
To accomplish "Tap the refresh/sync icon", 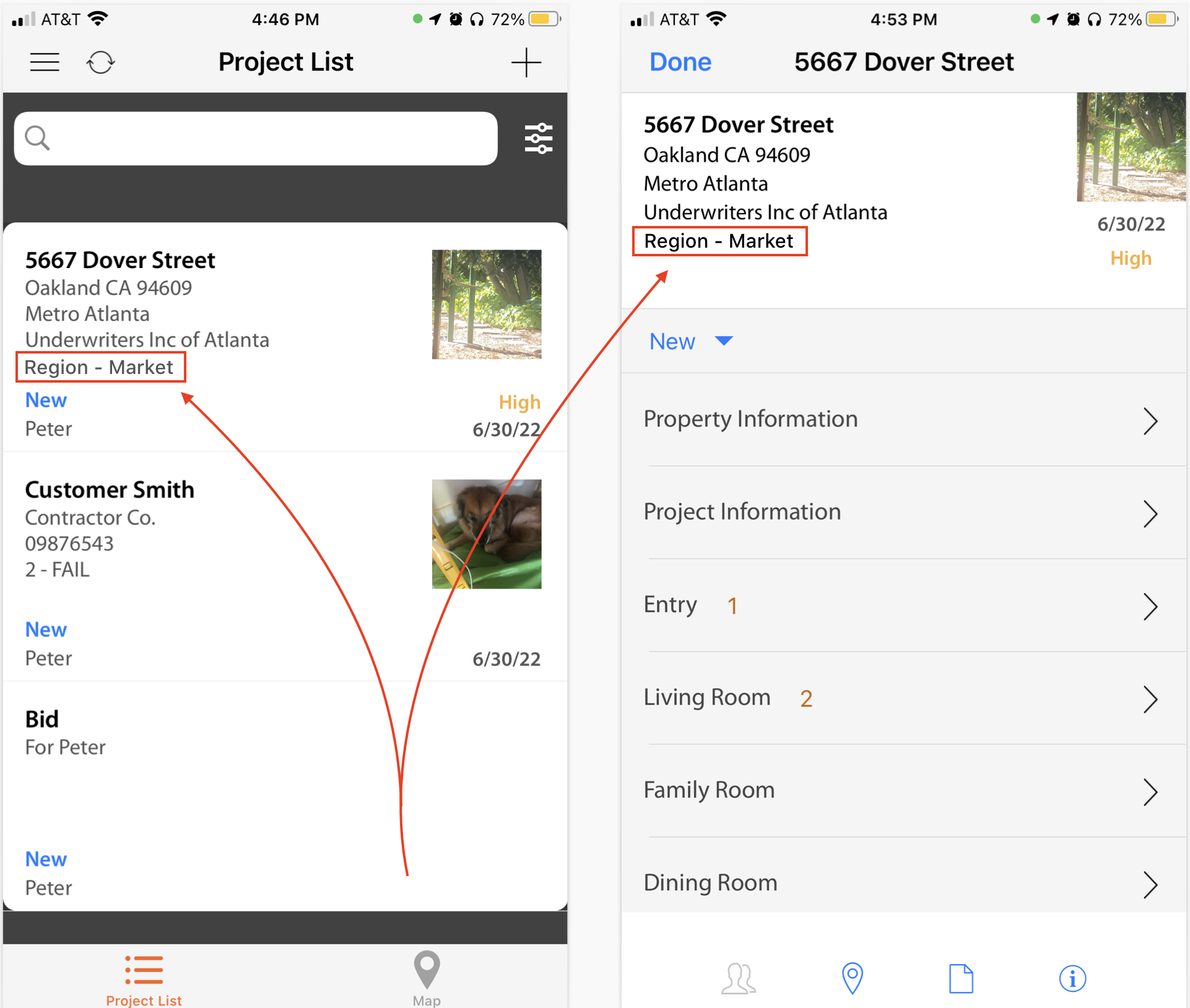I will point(100,62).
